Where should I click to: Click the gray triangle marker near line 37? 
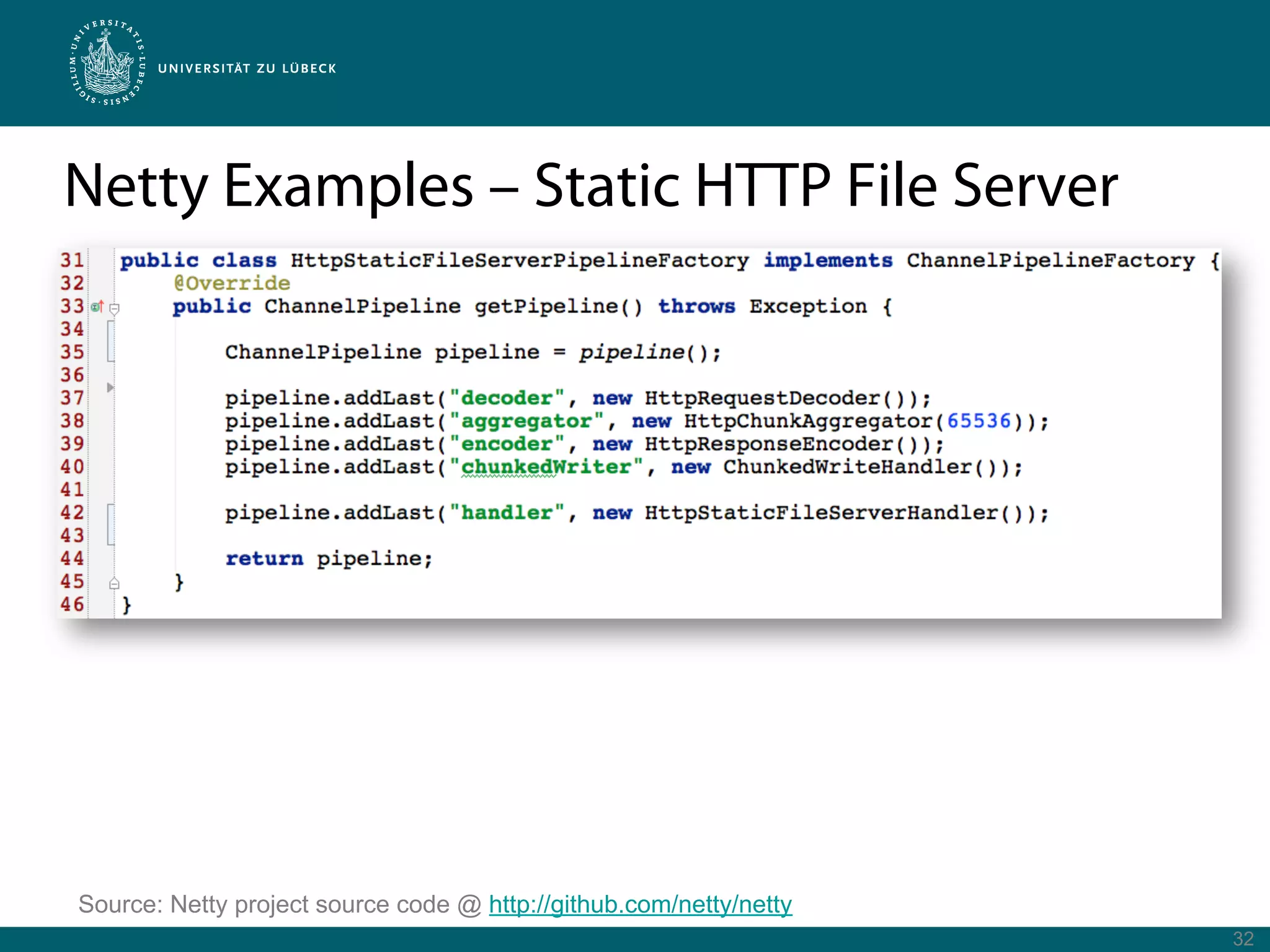110,387
